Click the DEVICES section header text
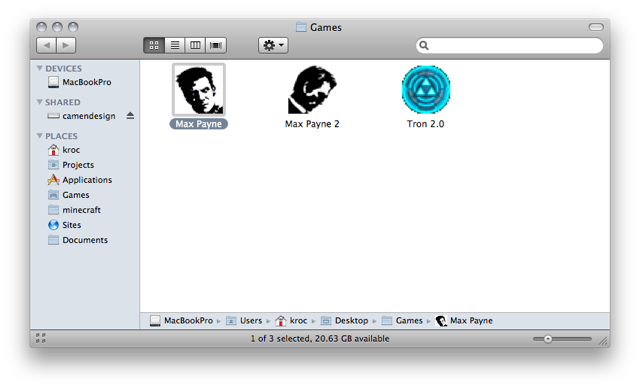Viewport: 640px width, 389px height. pyautogui.click(x=63, y=69)
